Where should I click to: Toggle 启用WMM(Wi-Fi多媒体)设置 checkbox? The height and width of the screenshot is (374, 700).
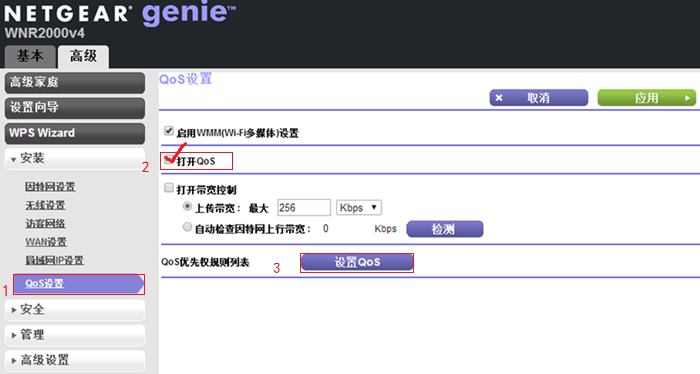pyautogui.click(x=169, y=131)
